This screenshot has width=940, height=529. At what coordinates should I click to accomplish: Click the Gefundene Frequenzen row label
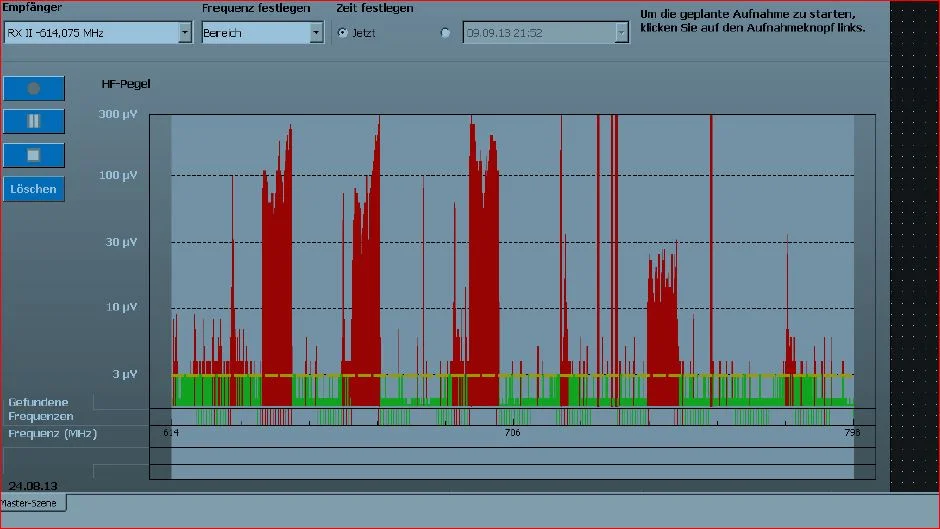click(40, 409)
